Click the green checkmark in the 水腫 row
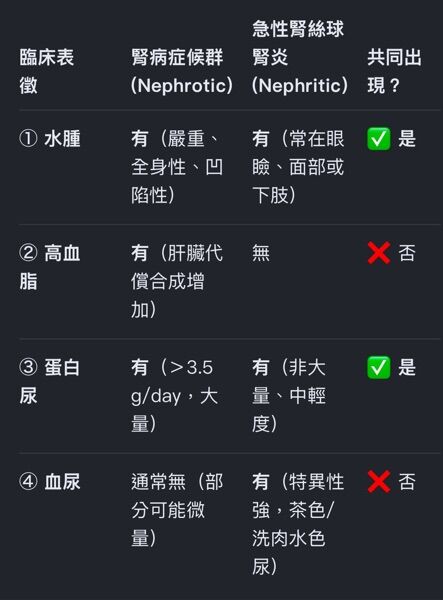The image size is (443, 600). (x=379, y=139)
